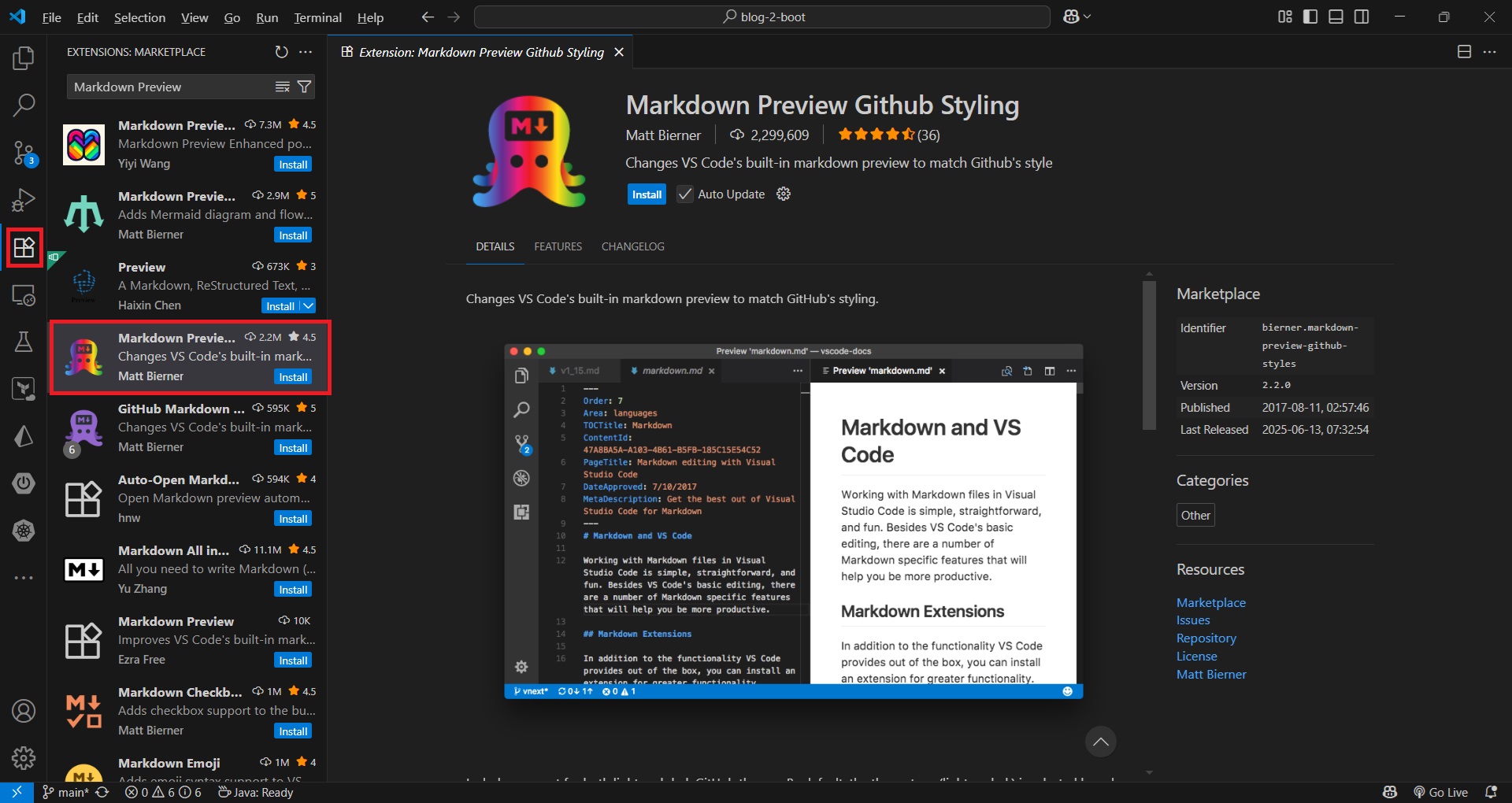Open the Help menu
The image size is (1512, 803).
[370, 17]
